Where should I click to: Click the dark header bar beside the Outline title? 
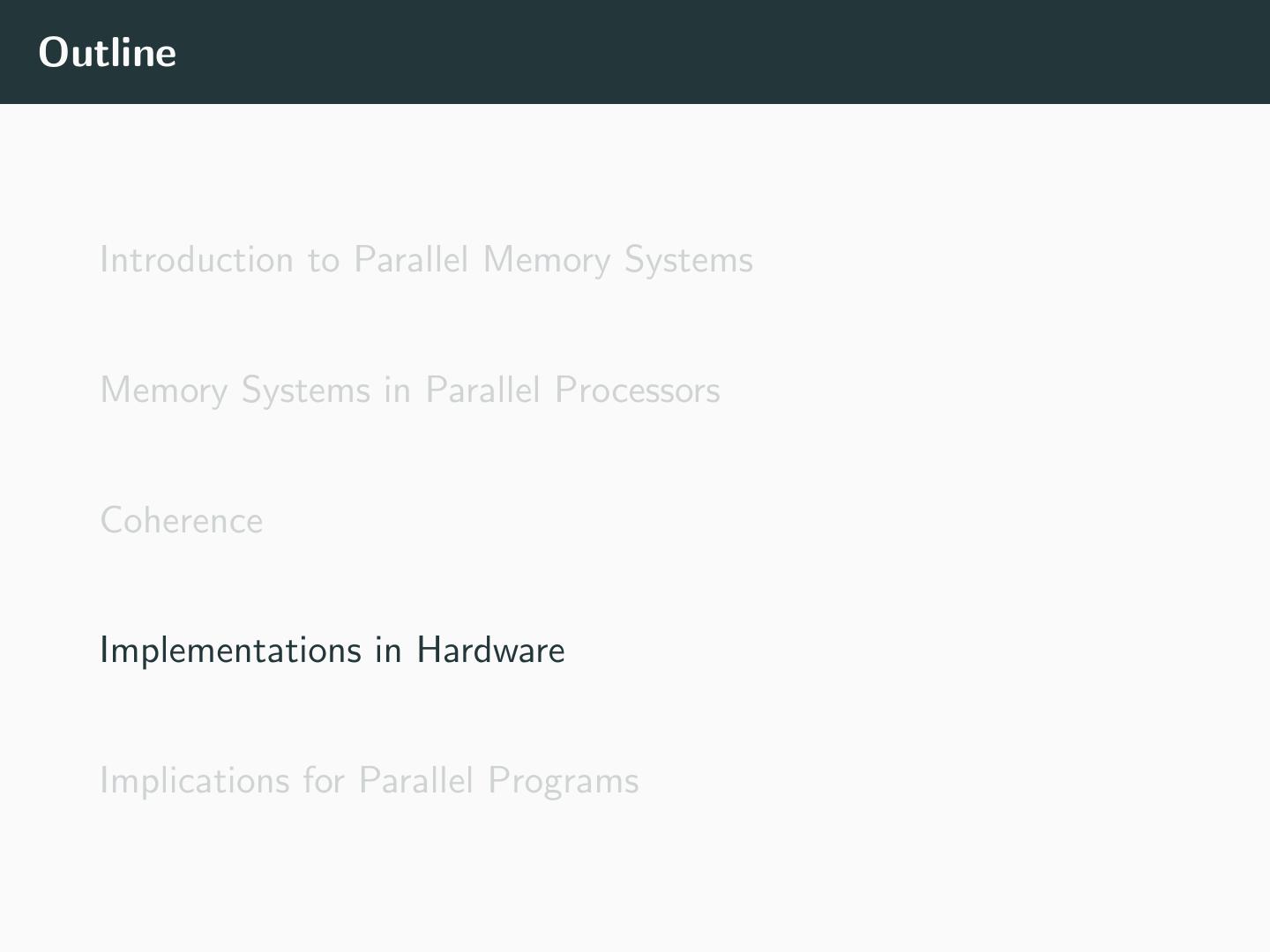point(706,53)
